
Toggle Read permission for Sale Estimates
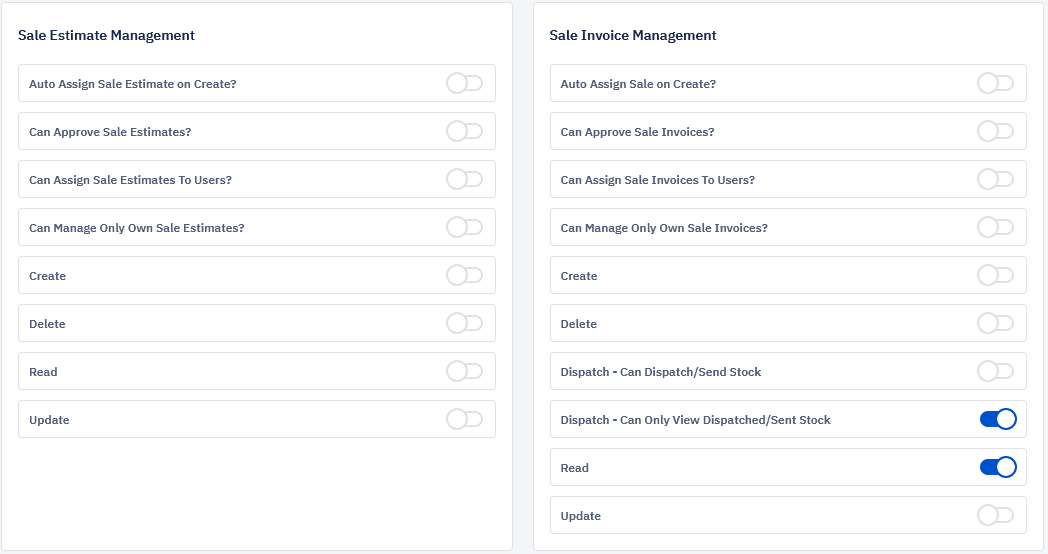click(x=465, y=372)
